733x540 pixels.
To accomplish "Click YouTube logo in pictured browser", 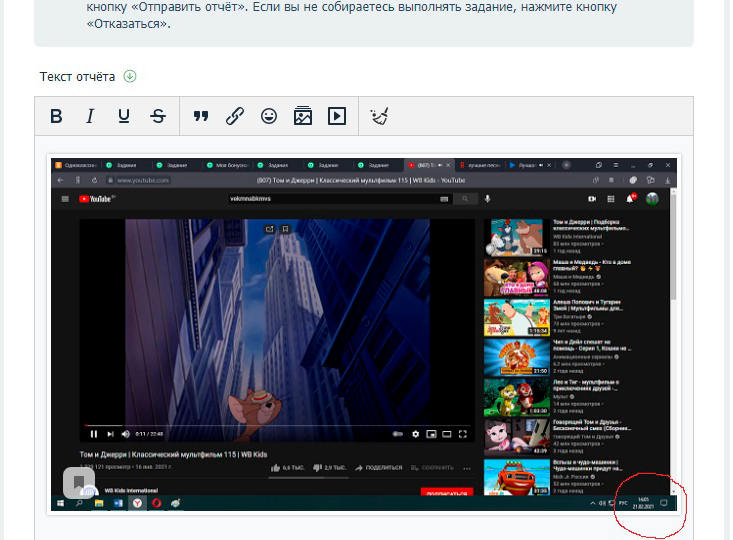I will click(97, 199).
